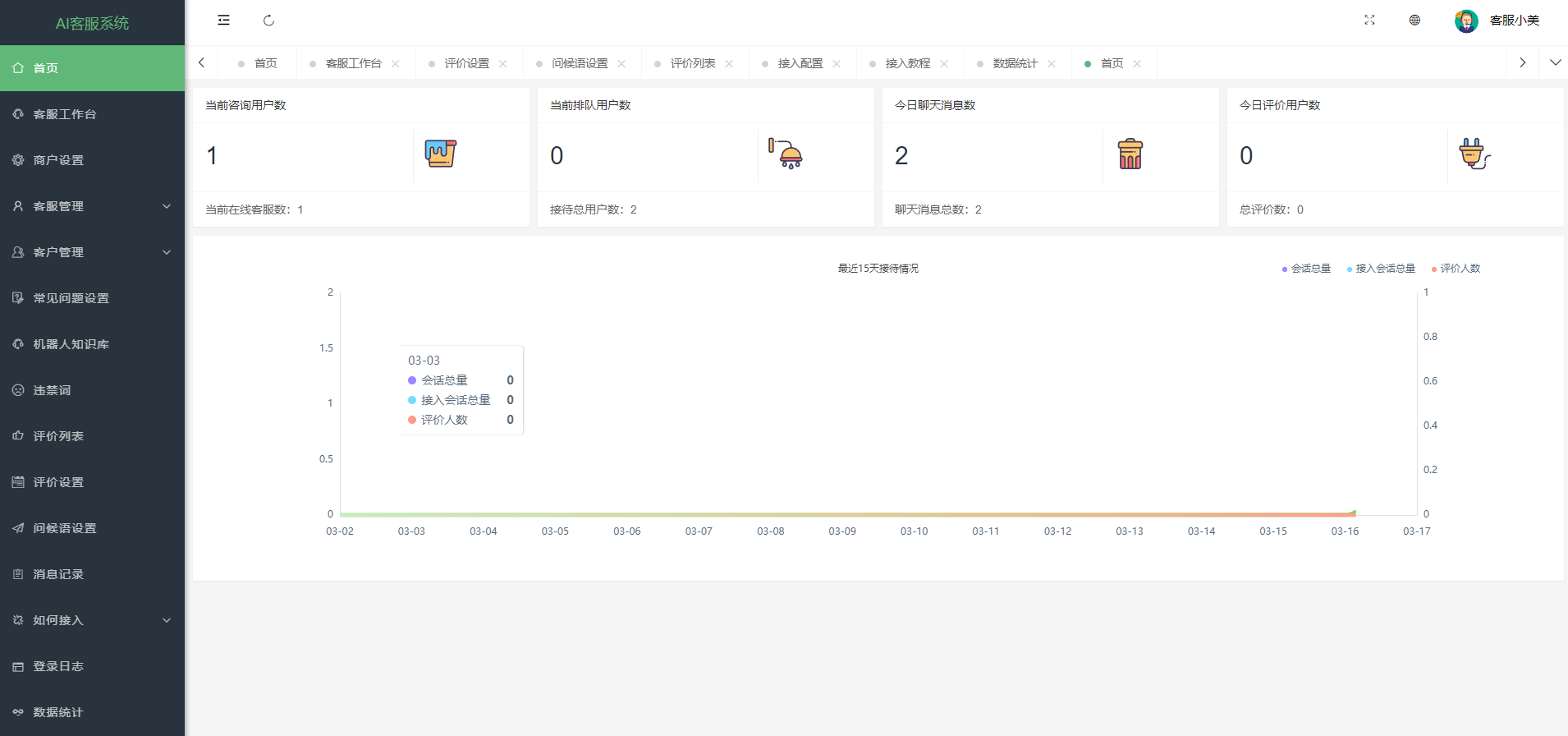Screen dimensions: 1568x736
Task: Expand the 客户管理 sidebar submenu
Action: (x=92, y=252)
